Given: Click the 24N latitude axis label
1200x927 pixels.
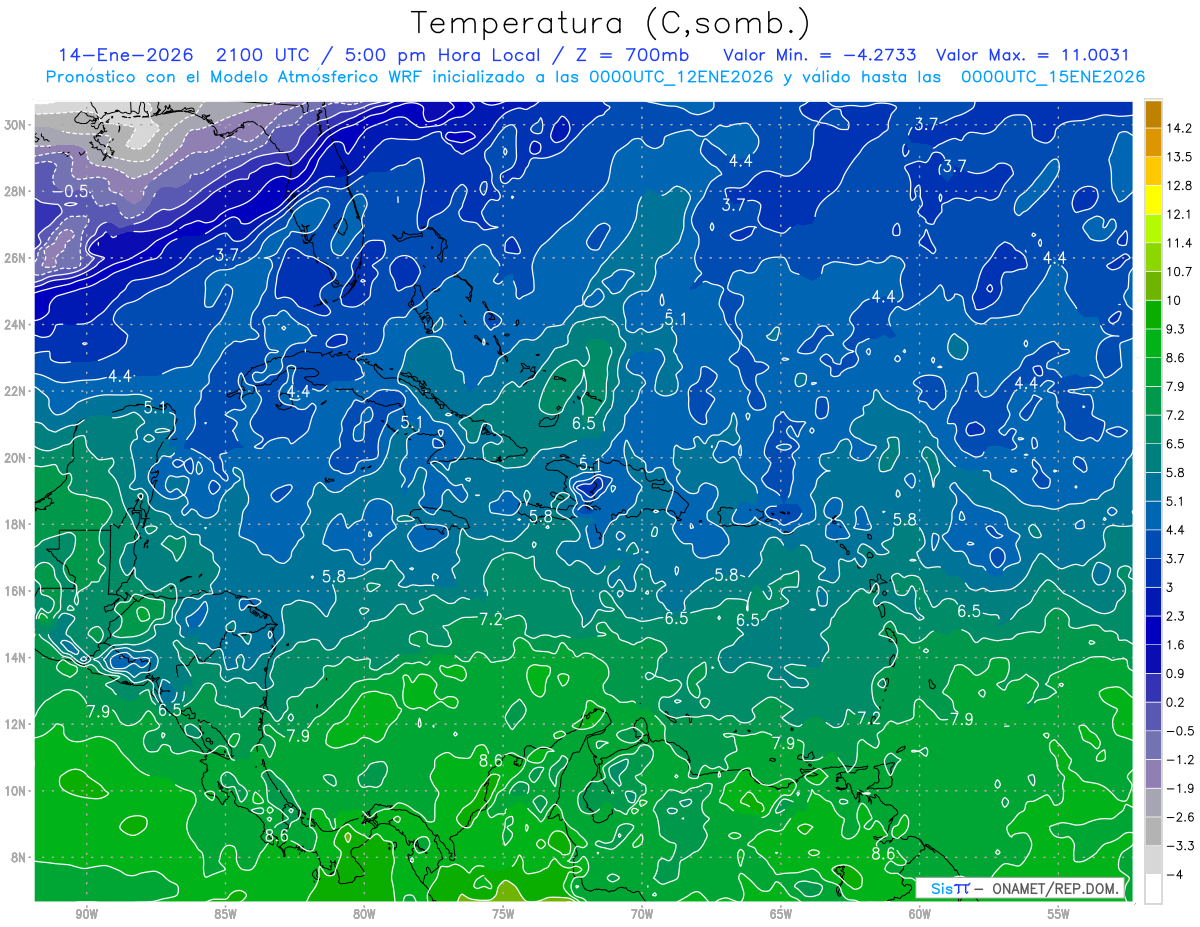Looking at the screenshot, I should pos(16,325).
